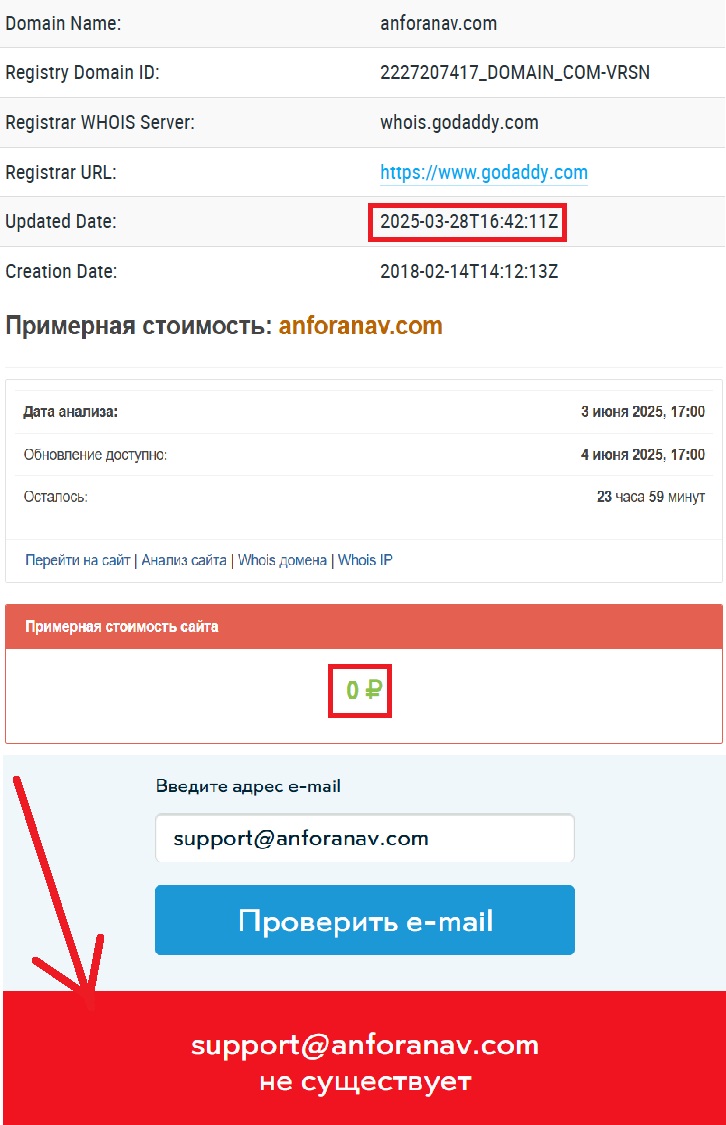726x1125 pixels.
Task: Click the 'Примерная стоимость сайта' red header
Action: (x=364, y=626)
